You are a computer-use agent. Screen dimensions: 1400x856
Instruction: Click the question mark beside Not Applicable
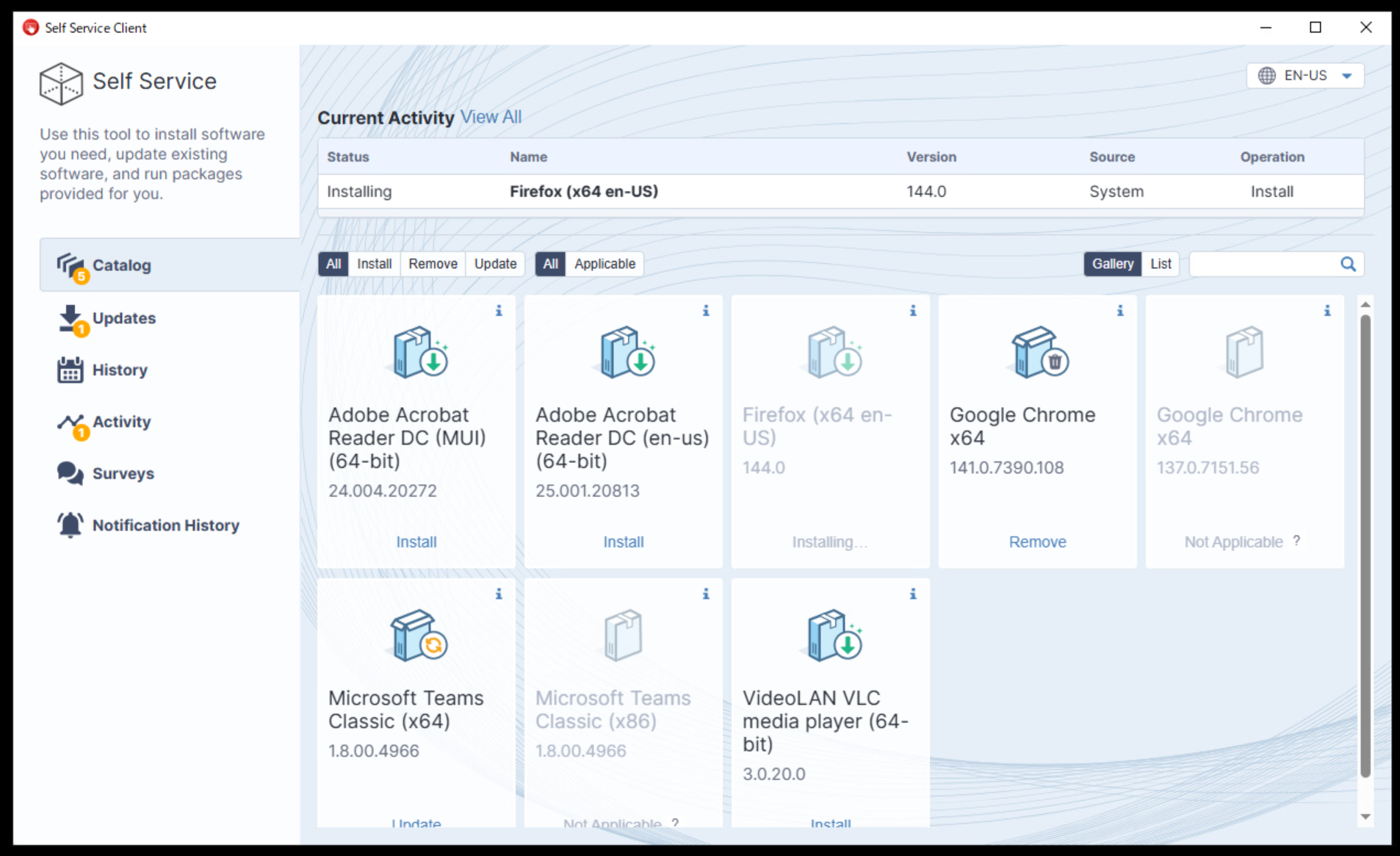pos(1296,541)
